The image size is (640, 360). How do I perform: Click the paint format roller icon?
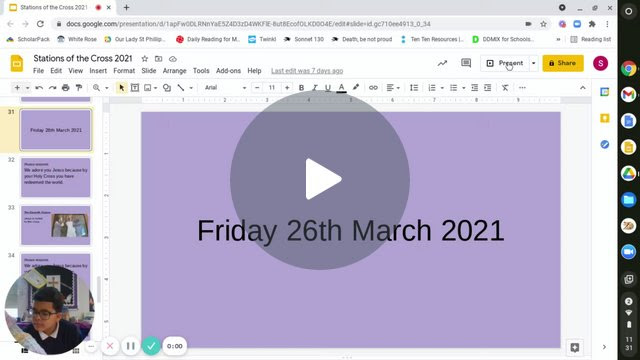(79, 88)
